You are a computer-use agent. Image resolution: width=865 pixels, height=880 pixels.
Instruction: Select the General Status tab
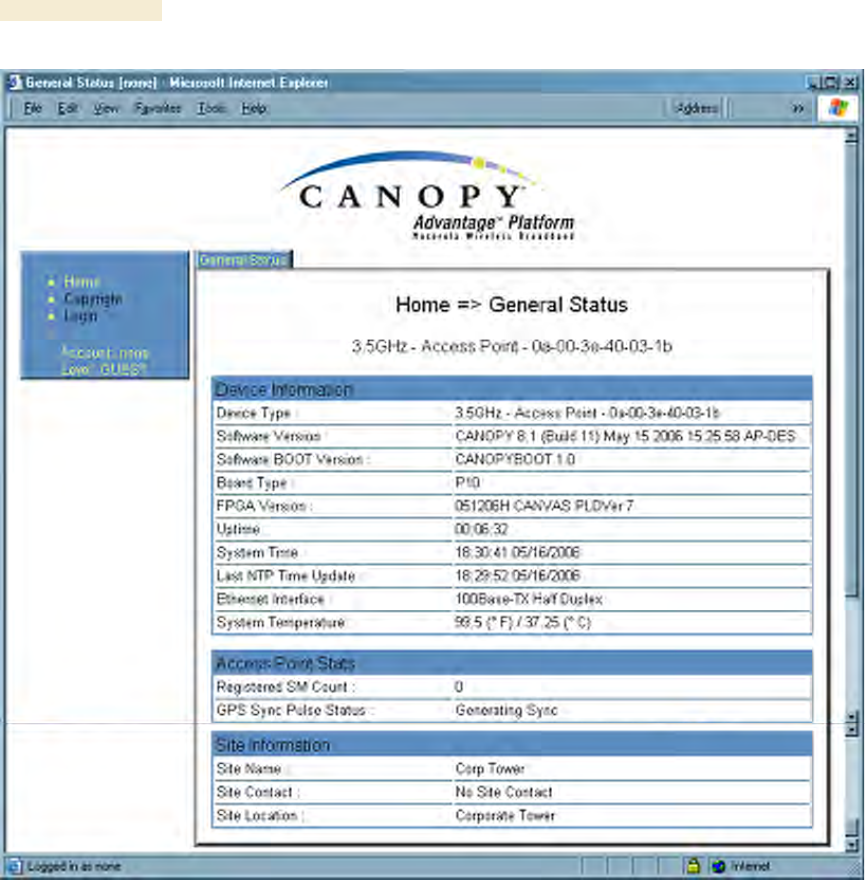click(244, 260)
